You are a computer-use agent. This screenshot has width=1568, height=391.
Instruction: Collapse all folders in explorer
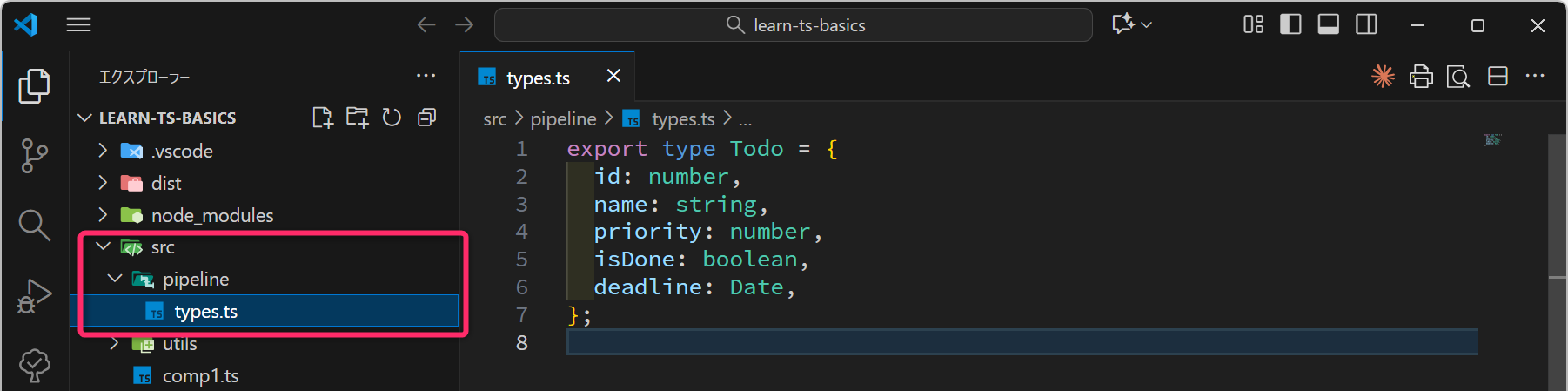(426, 118)
